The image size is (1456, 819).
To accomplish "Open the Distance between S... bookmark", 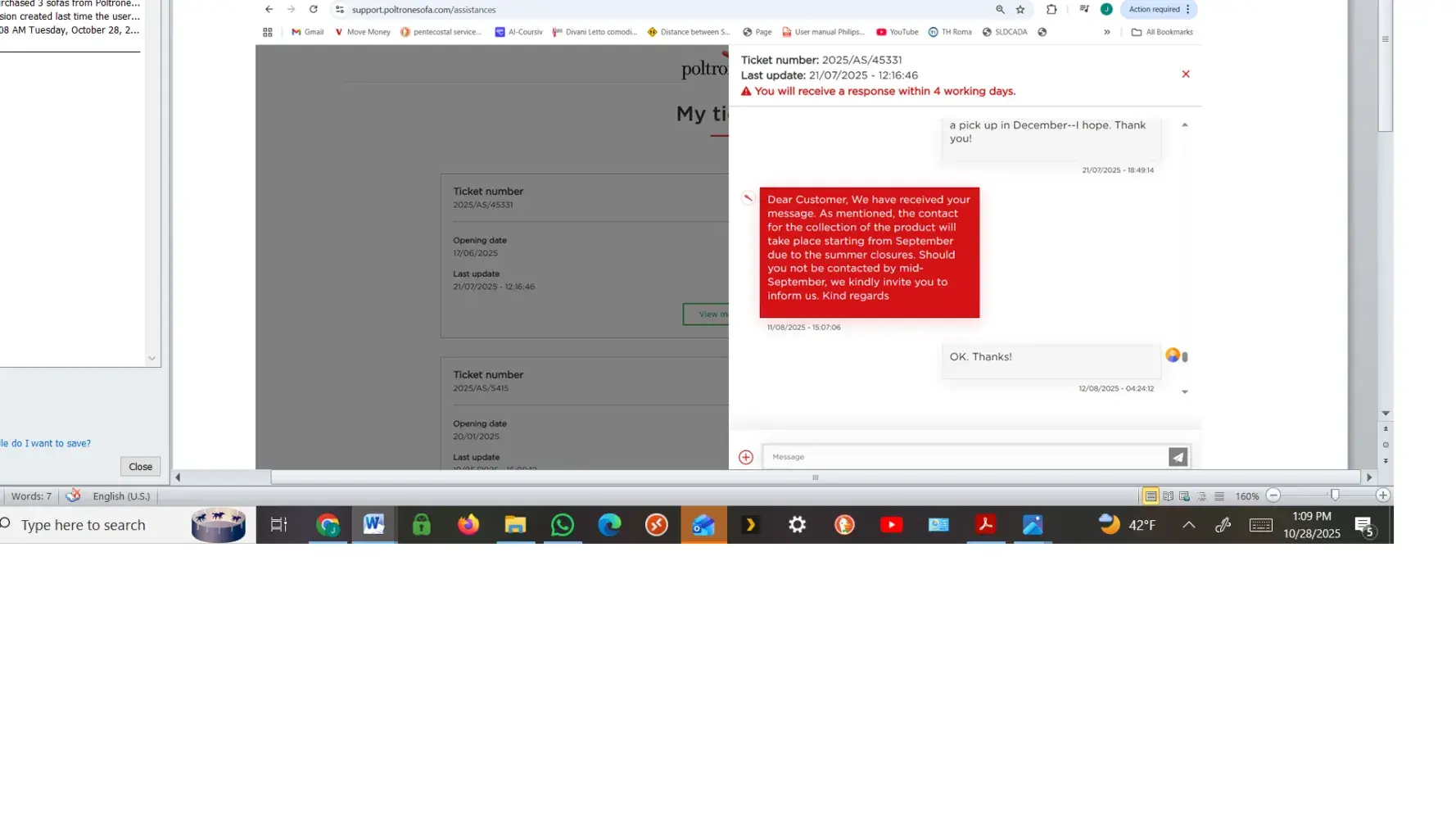I will pos(688,32).
